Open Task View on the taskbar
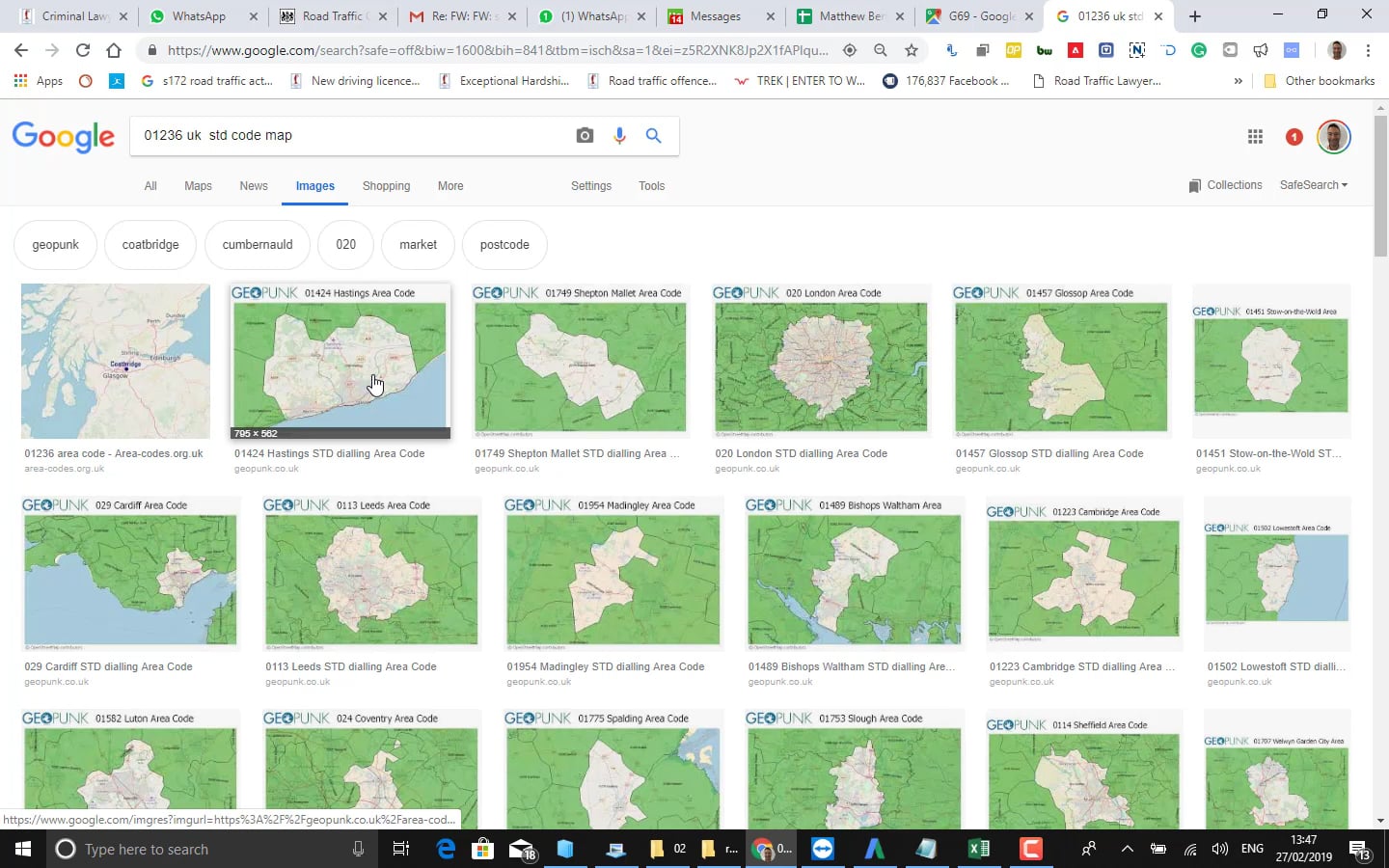 point(401,849)
